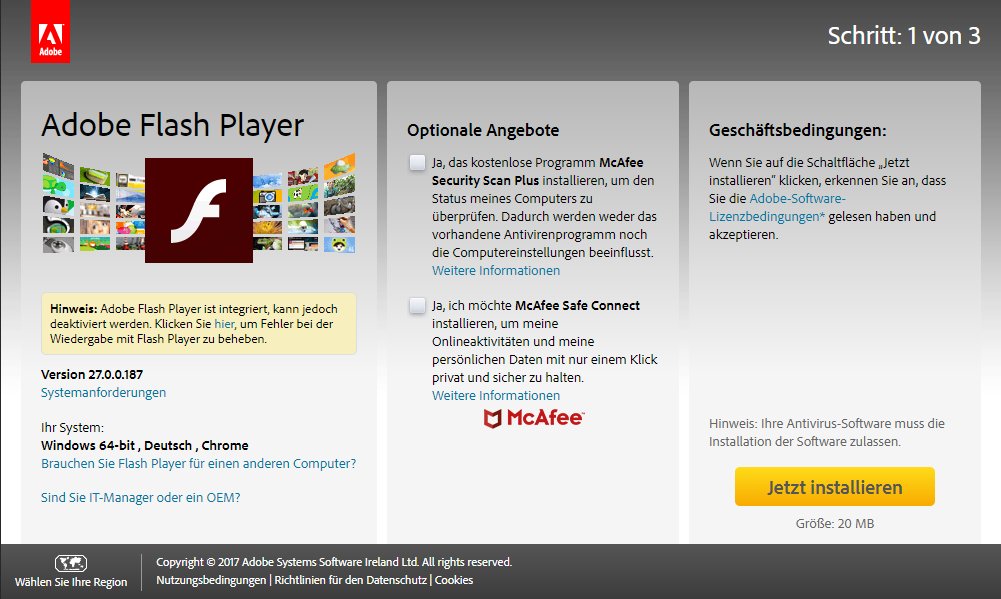
Task: Open the Nutzungsbedingungen footer link
Action: tap(211, 580)
